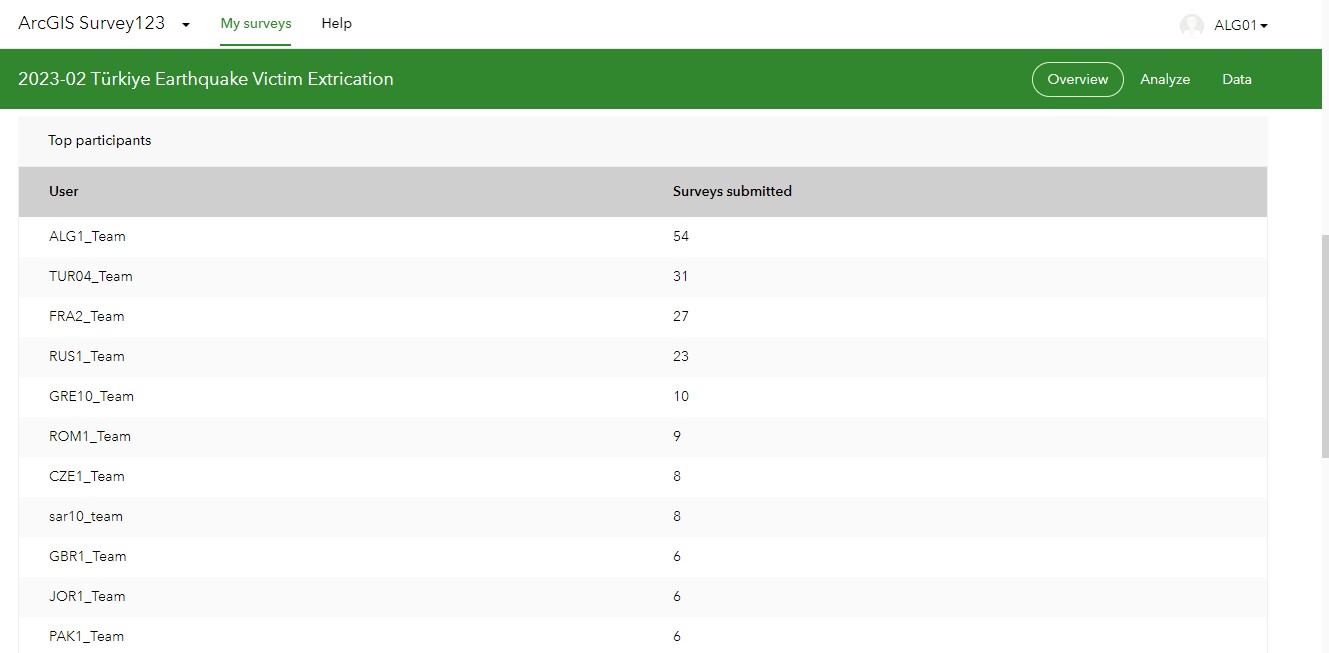1329x653 pixels.
Task: Click the User column header
Action: pyautogui.click(x=64, y=192)
